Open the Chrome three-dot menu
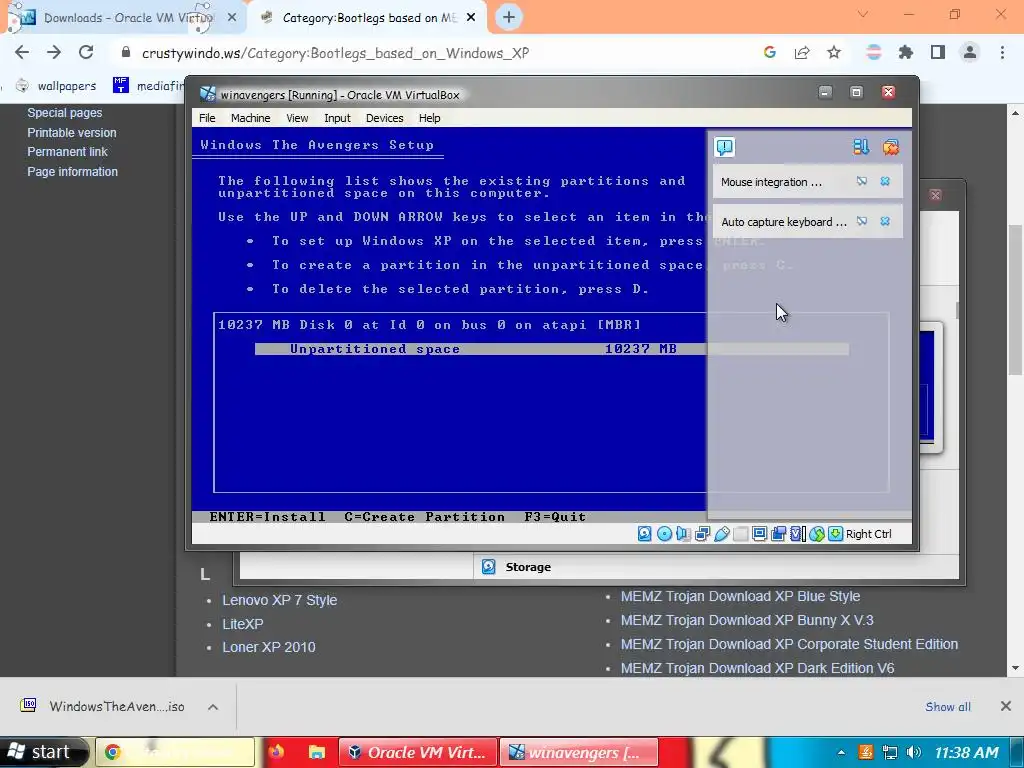1024x768 pixels. 1002,52
